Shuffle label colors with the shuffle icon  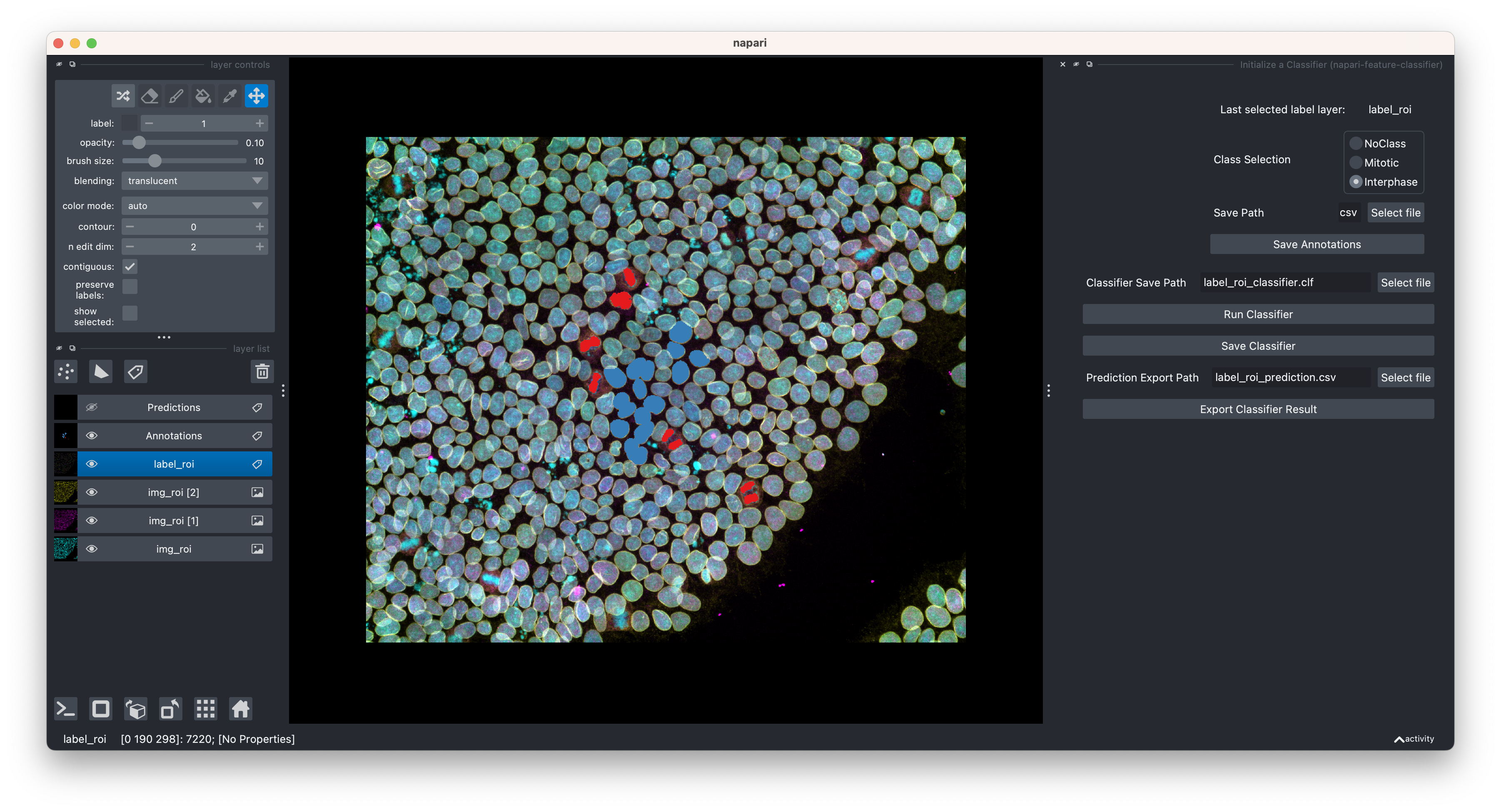[122, 95]
